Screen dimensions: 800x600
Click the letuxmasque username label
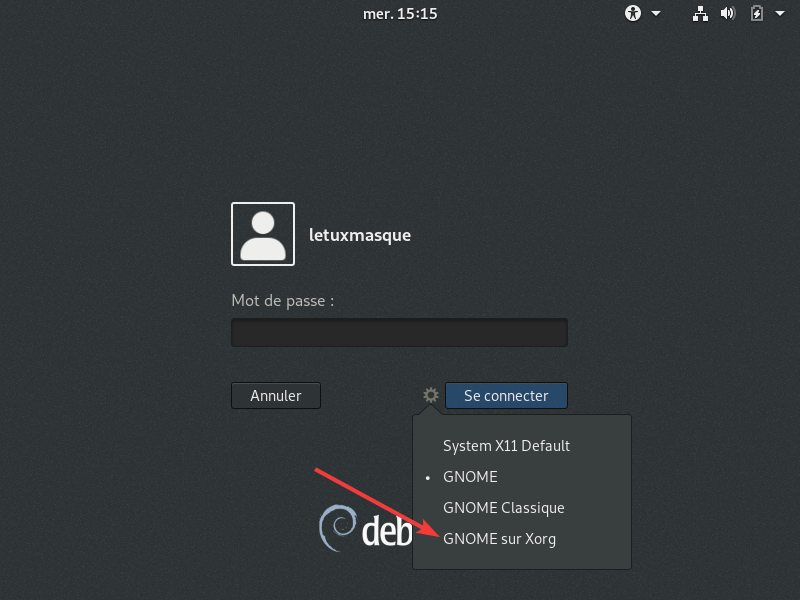[360, 235]
